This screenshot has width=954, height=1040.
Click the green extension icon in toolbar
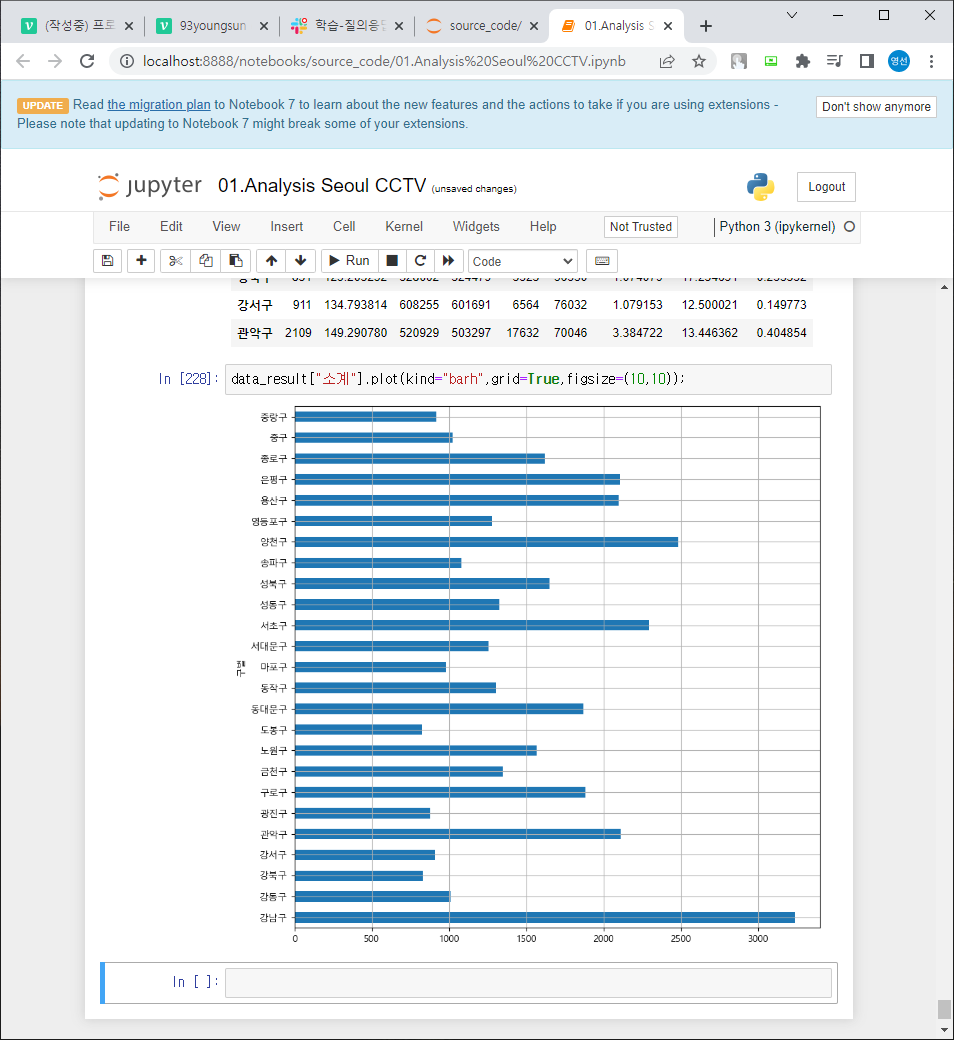(x=771, y=62)
